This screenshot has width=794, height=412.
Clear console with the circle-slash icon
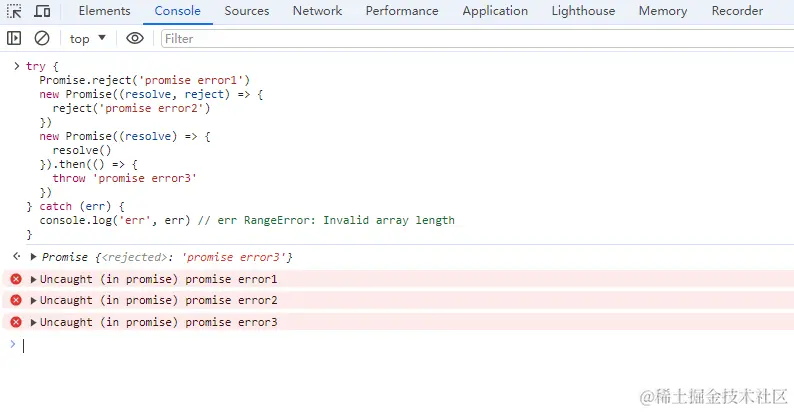tap(42, 38)
